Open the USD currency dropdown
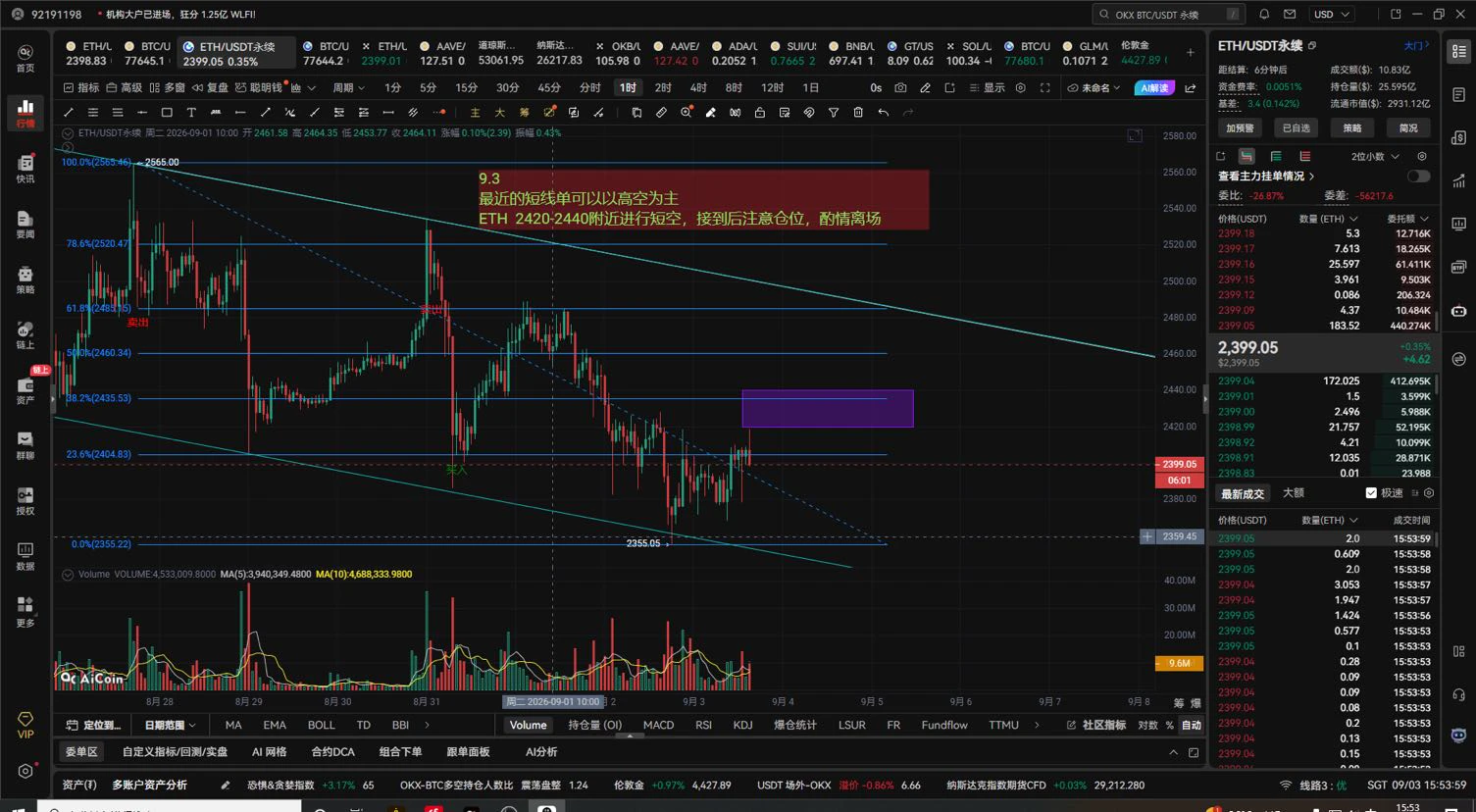The width and height of the screenshot is (1476, 812). pyautogui.click(x=1332, y=15)
